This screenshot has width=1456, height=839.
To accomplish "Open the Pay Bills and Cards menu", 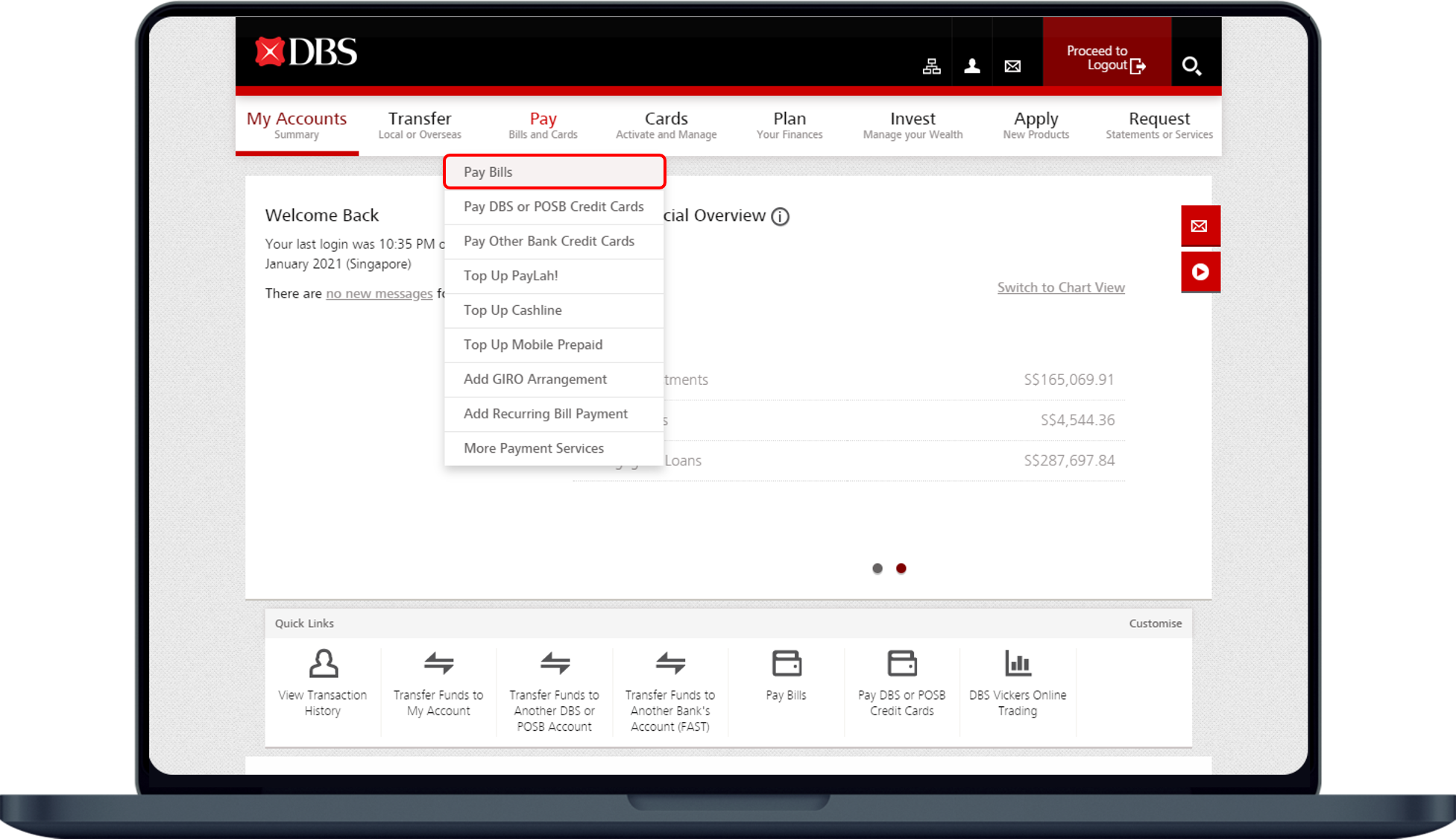I will (543, 125).
